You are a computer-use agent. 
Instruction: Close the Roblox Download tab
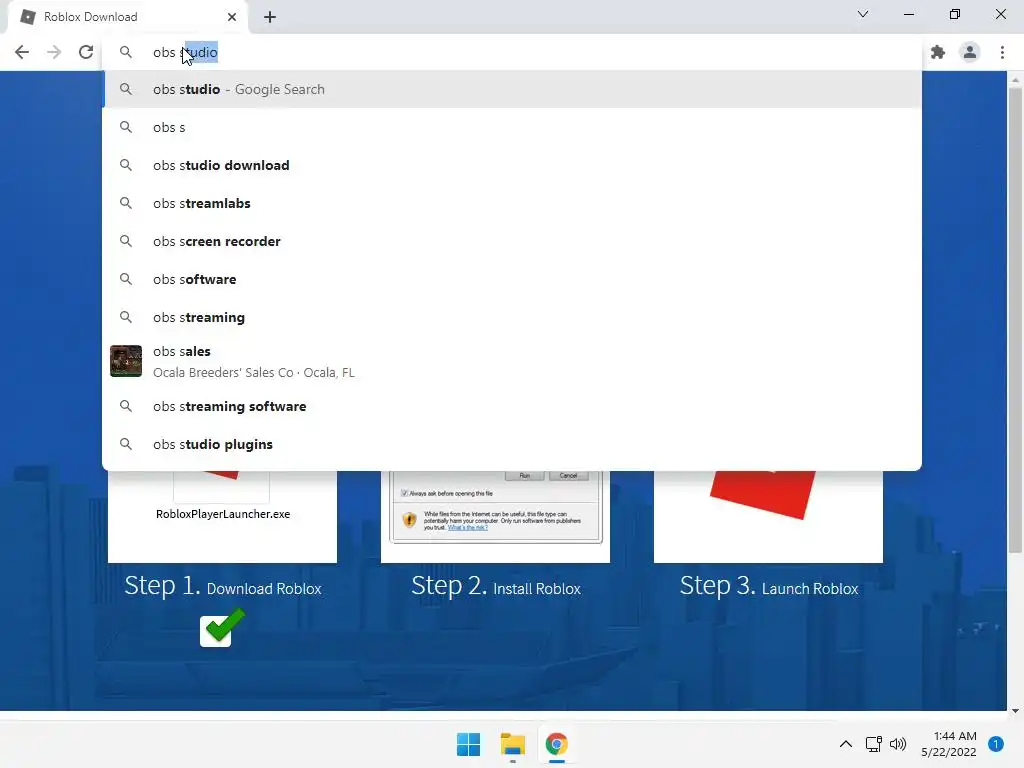(232, 17)
